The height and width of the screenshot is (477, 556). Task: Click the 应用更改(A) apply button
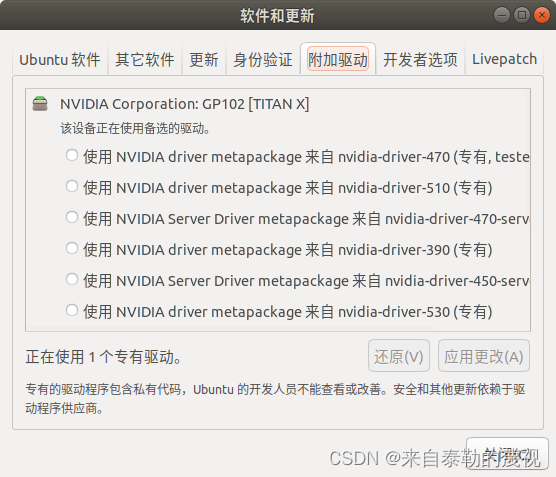coord(484,356)
